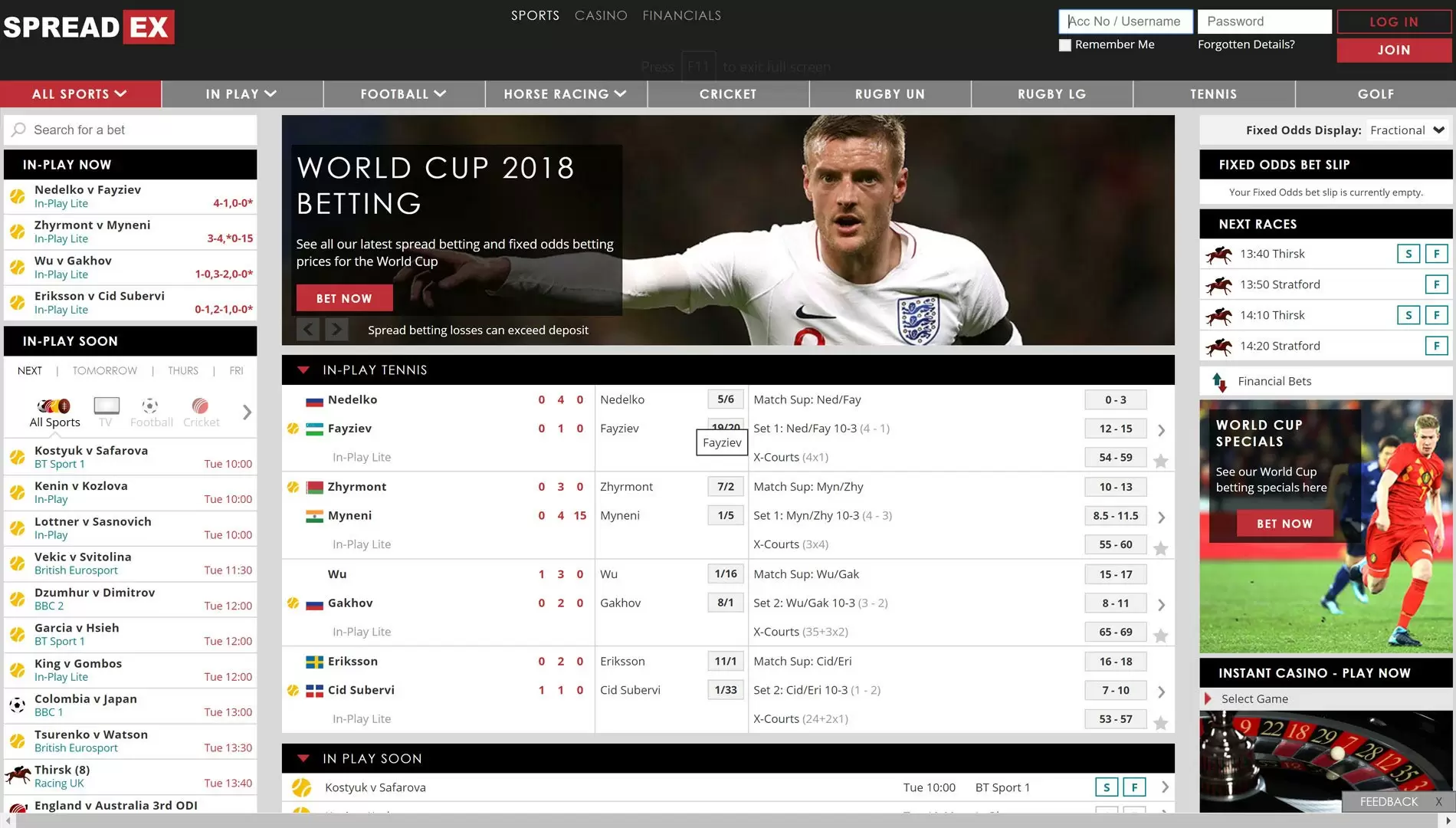Click into the Password field
The height and width of the screenshot is (828, 1456).
click(x=1264, y=21)
